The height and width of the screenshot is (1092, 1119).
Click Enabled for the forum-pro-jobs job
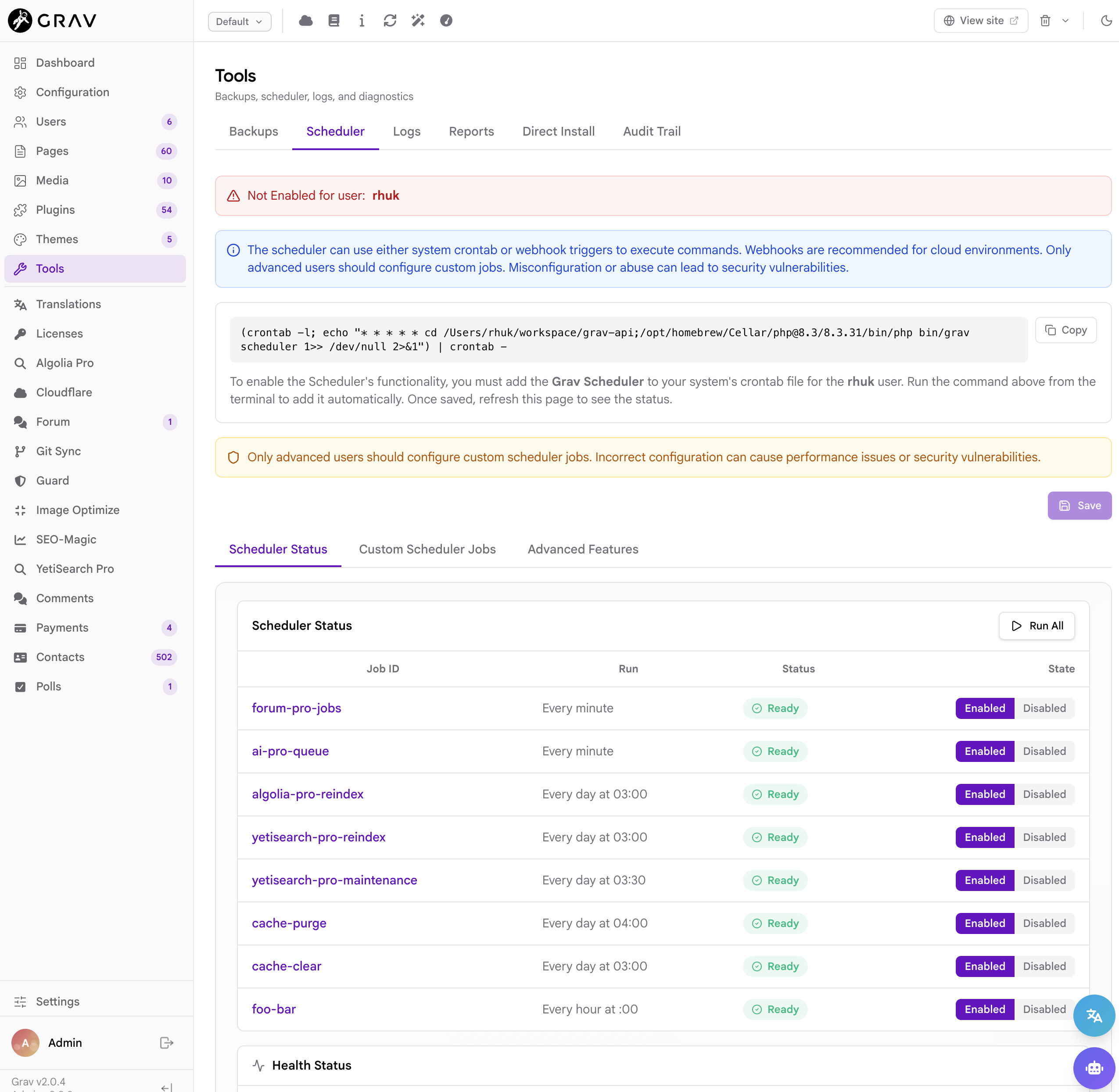(985, 708)
